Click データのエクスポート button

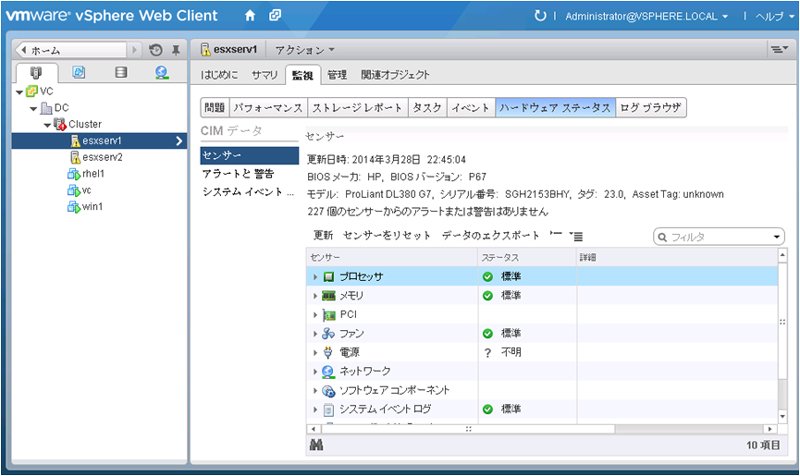491,235
